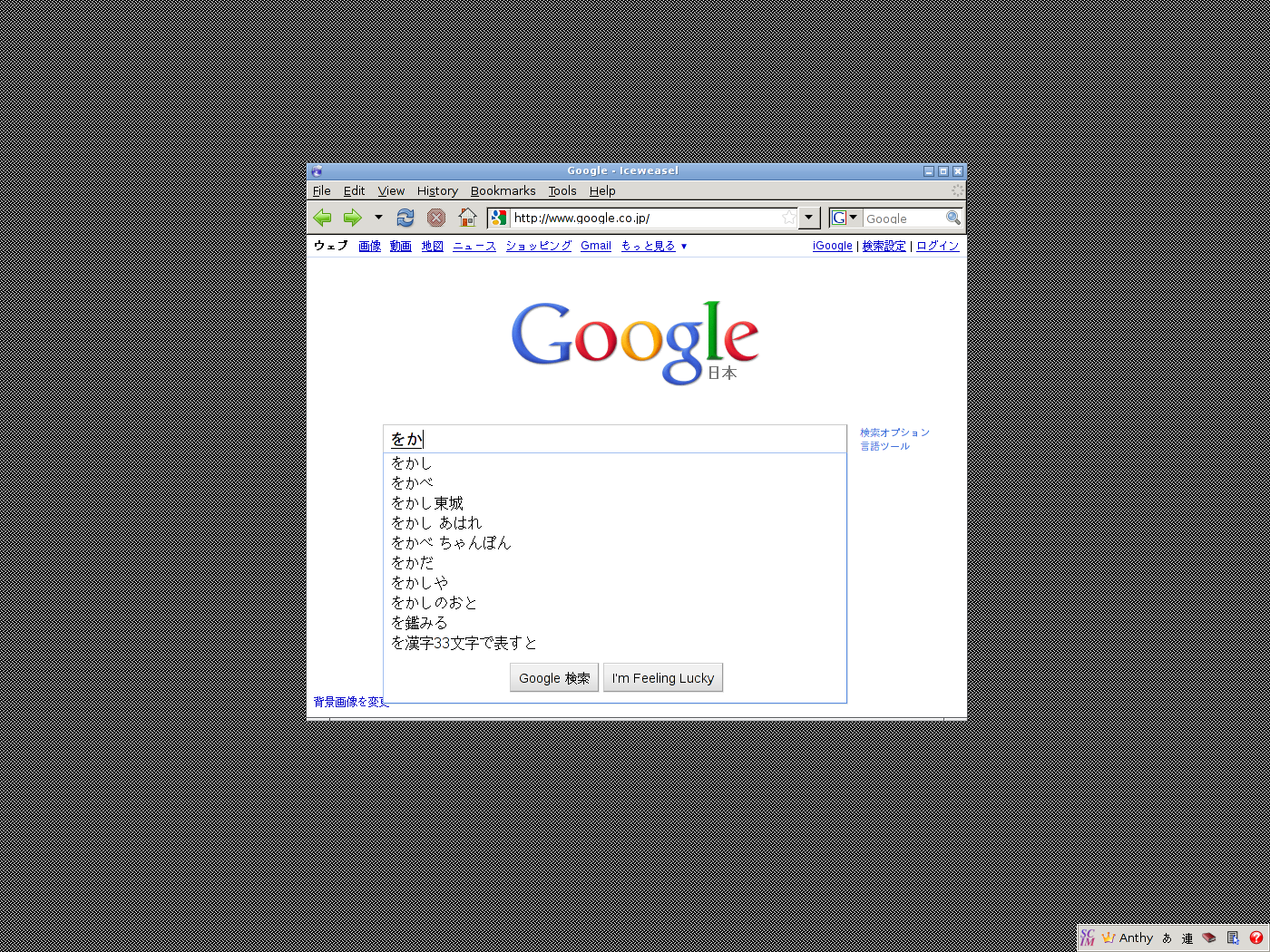This screenshot has width=1270, height=952.
Task: Click the loading throbber icon in the menu bar
Action: click(957, 190)
